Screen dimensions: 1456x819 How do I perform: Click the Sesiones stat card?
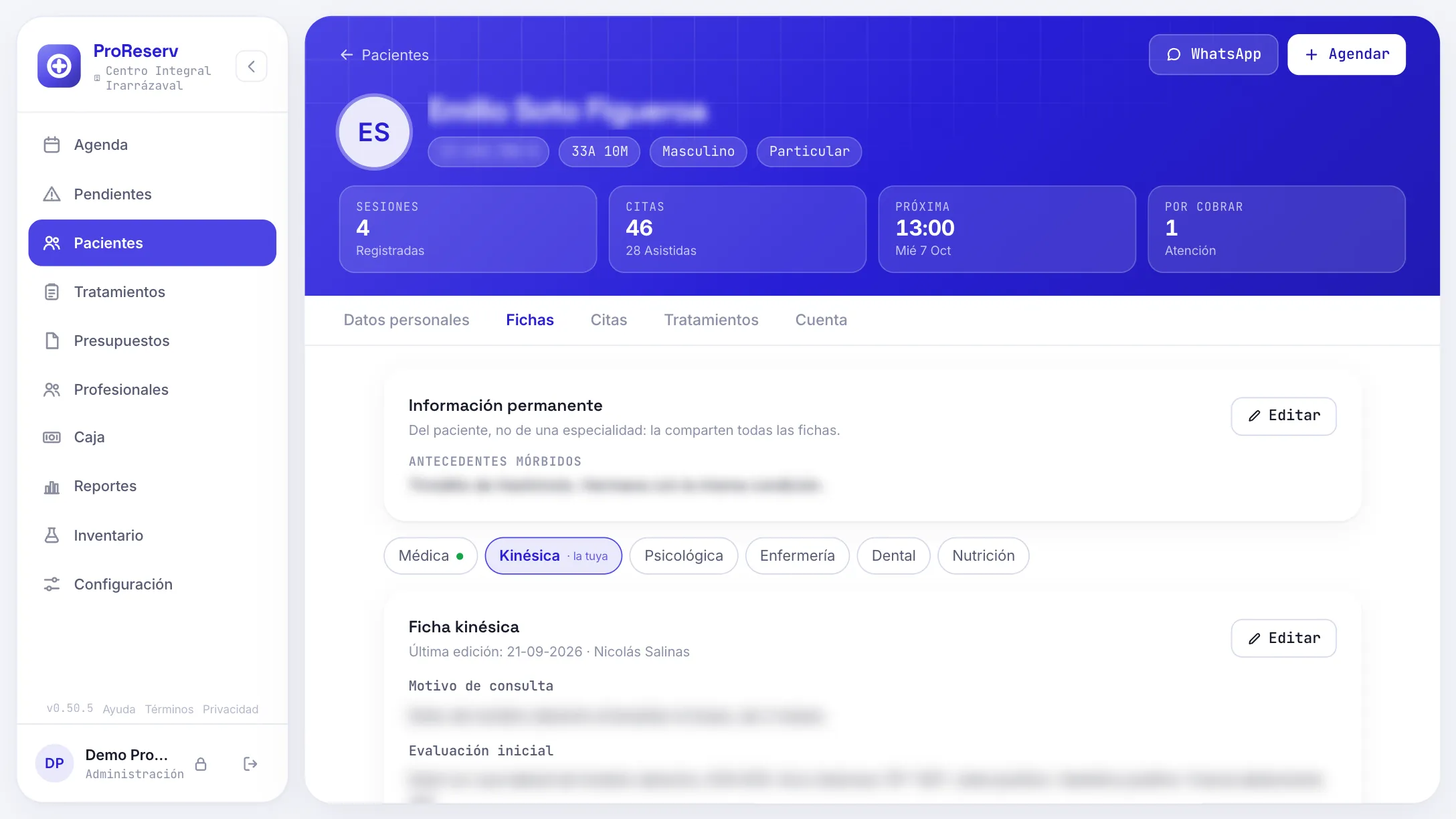click(x=468, y=229)
